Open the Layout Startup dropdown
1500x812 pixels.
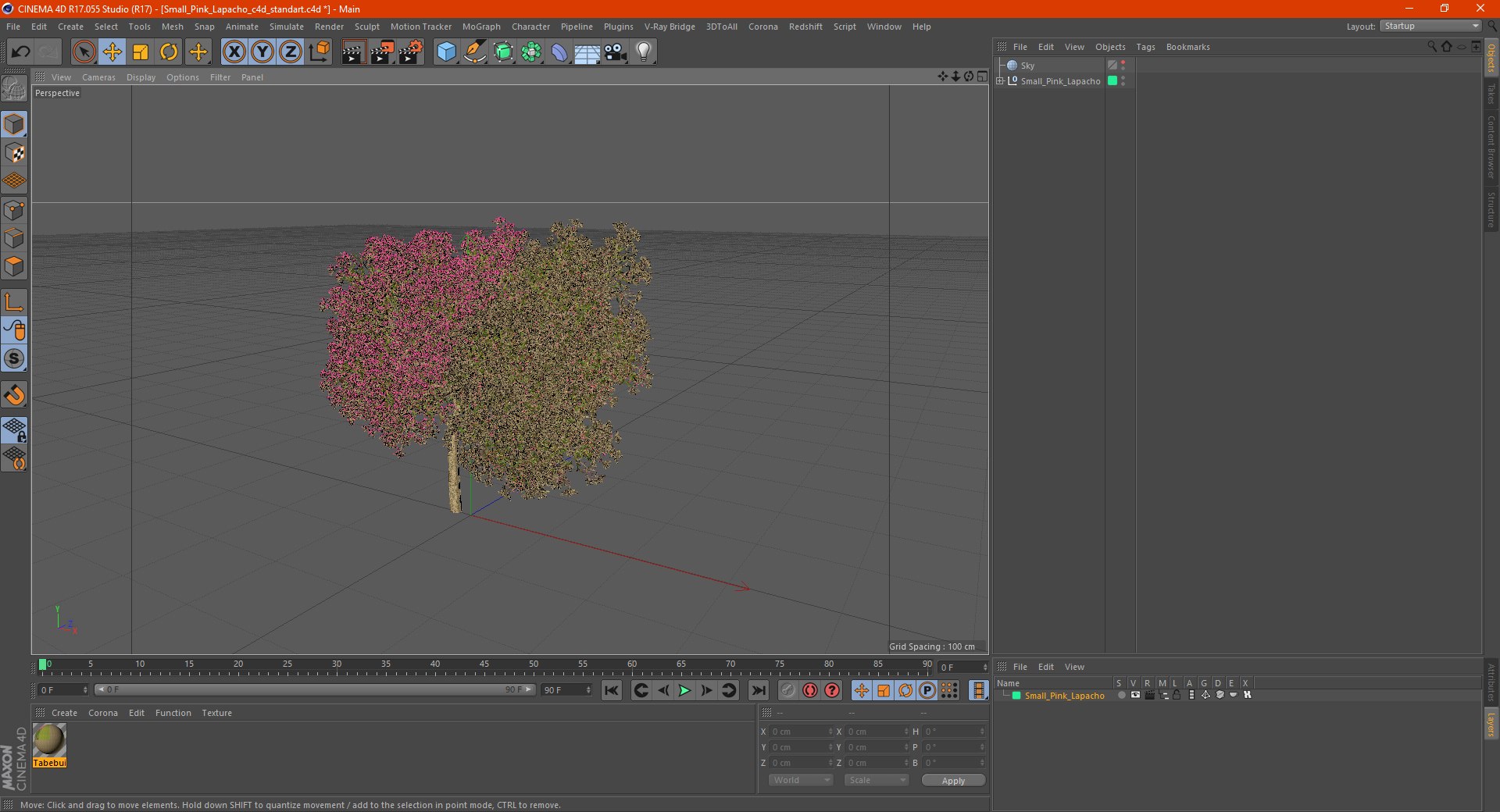1430,26
